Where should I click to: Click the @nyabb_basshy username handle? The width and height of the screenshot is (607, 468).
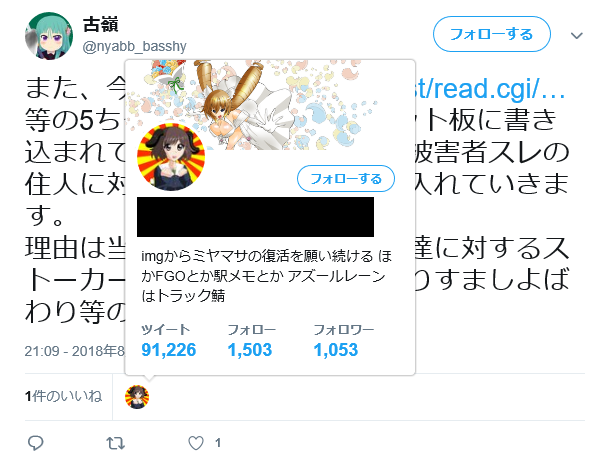(x=134, y=46)
